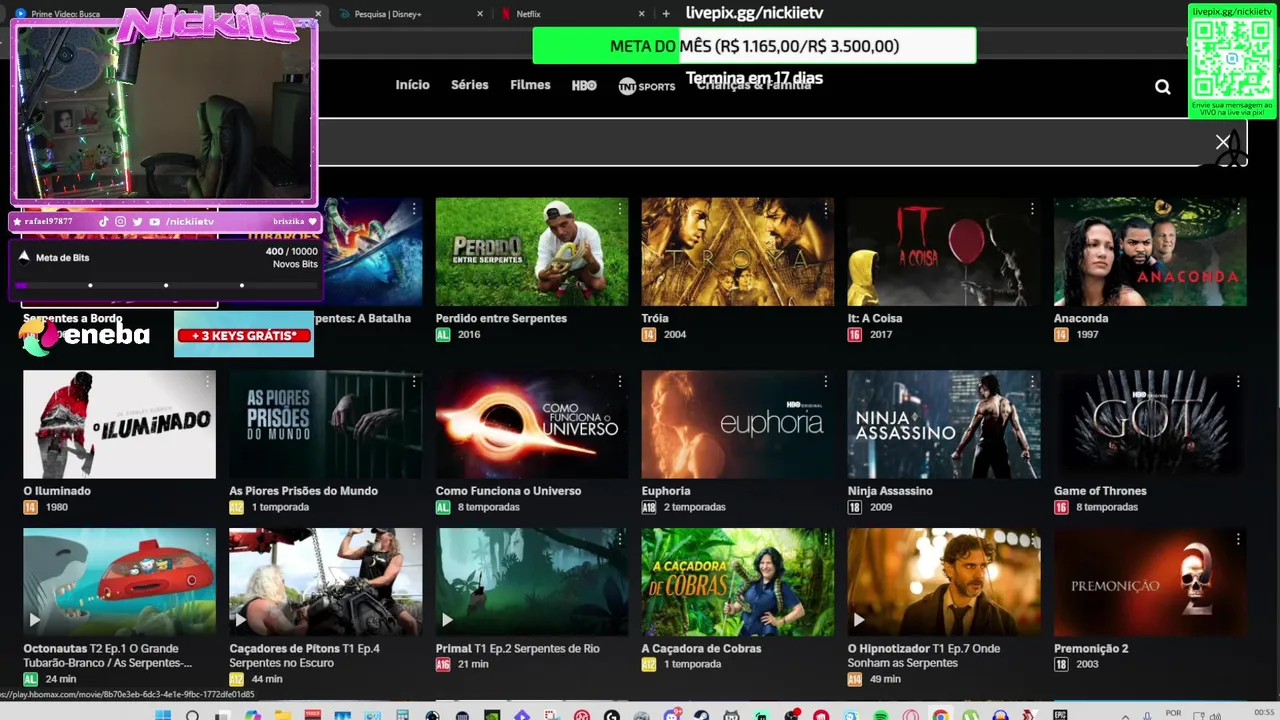
Task: Open Perdido entre Serpentes thumbnail
Action: click(x=532, y=251)
